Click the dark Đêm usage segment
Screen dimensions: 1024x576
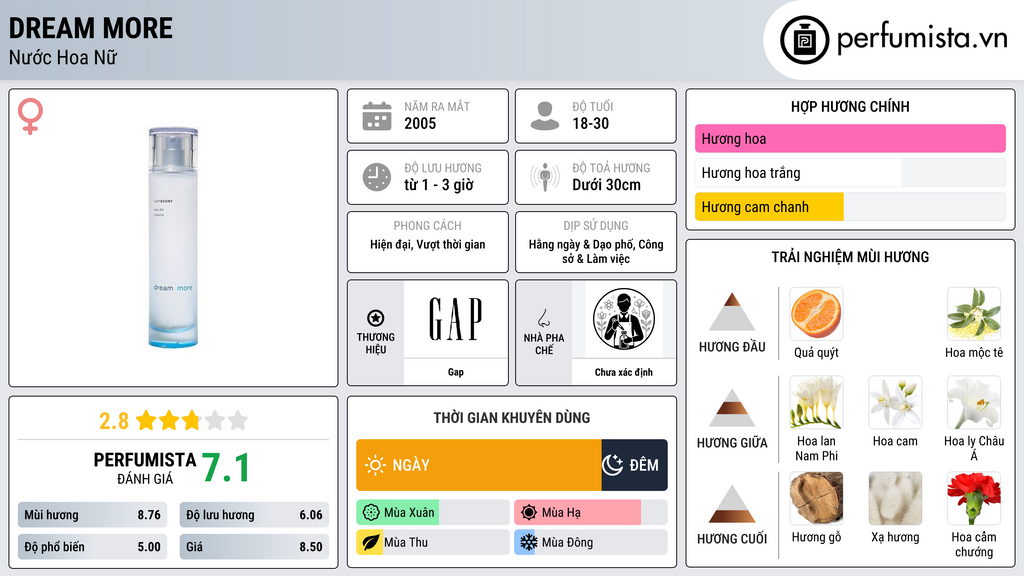click(x=634, y=465)
